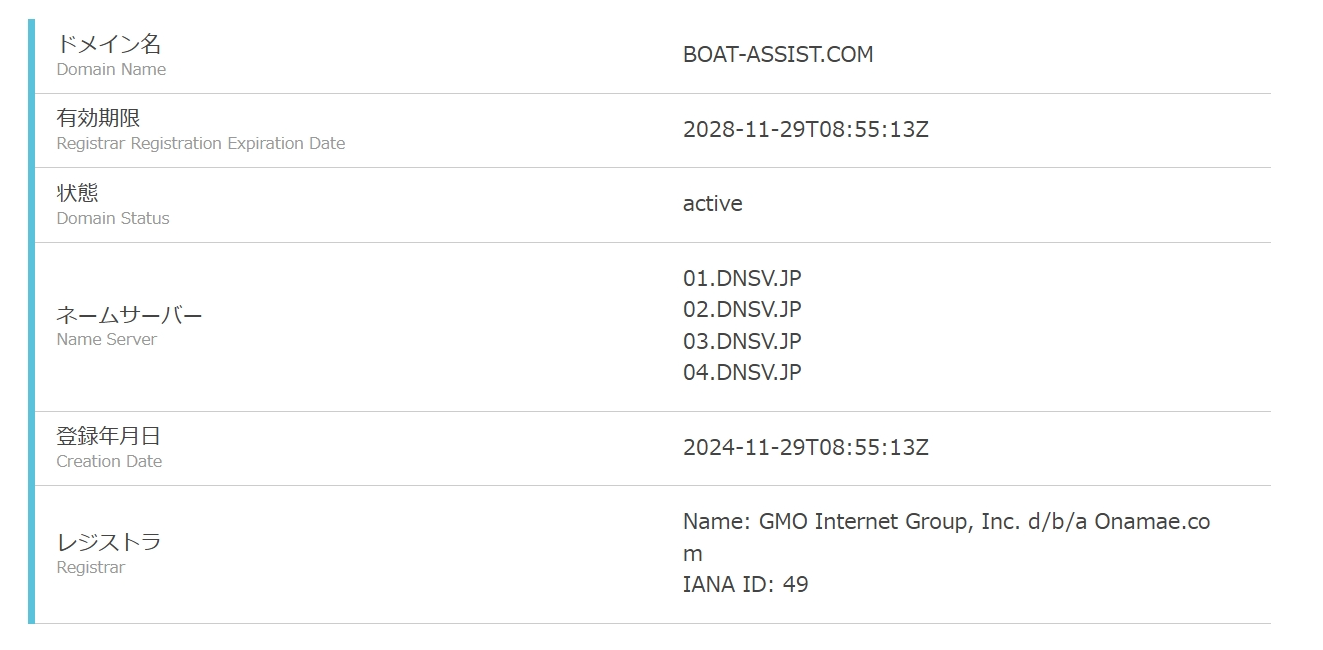
Task: Click the ドメイン名 row label
Action: pyautogui.click(x=108, y=44)
